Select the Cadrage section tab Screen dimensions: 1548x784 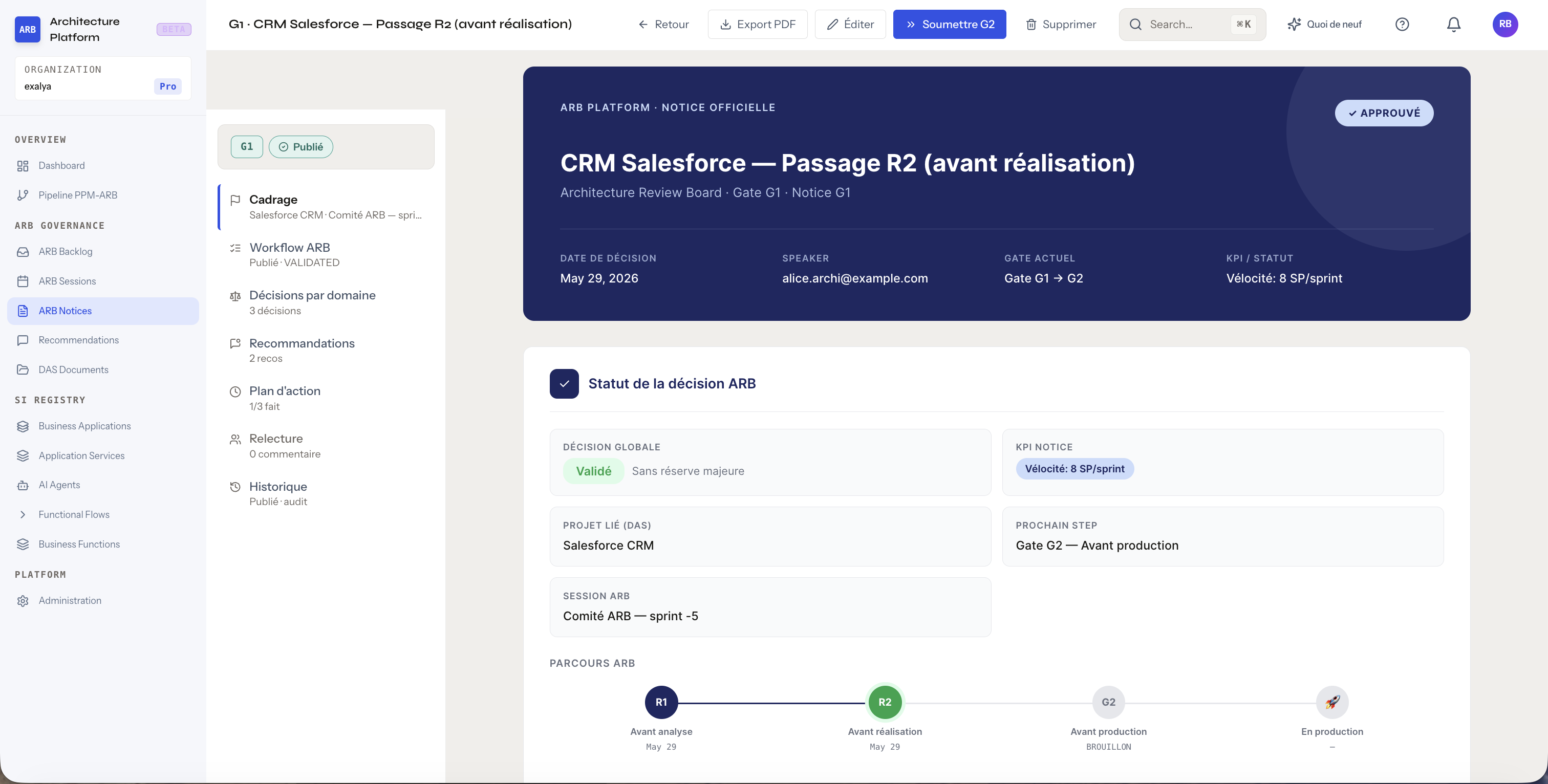point(326,207)
